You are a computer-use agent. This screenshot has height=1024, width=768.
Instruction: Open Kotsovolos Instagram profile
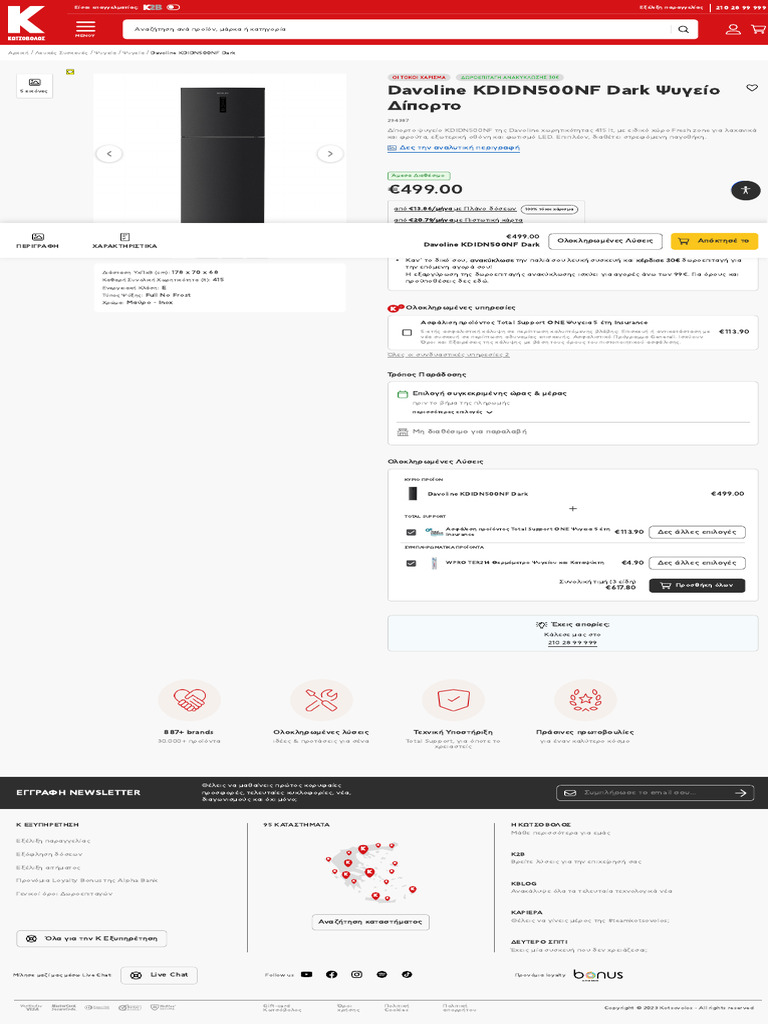coord(356,974)
